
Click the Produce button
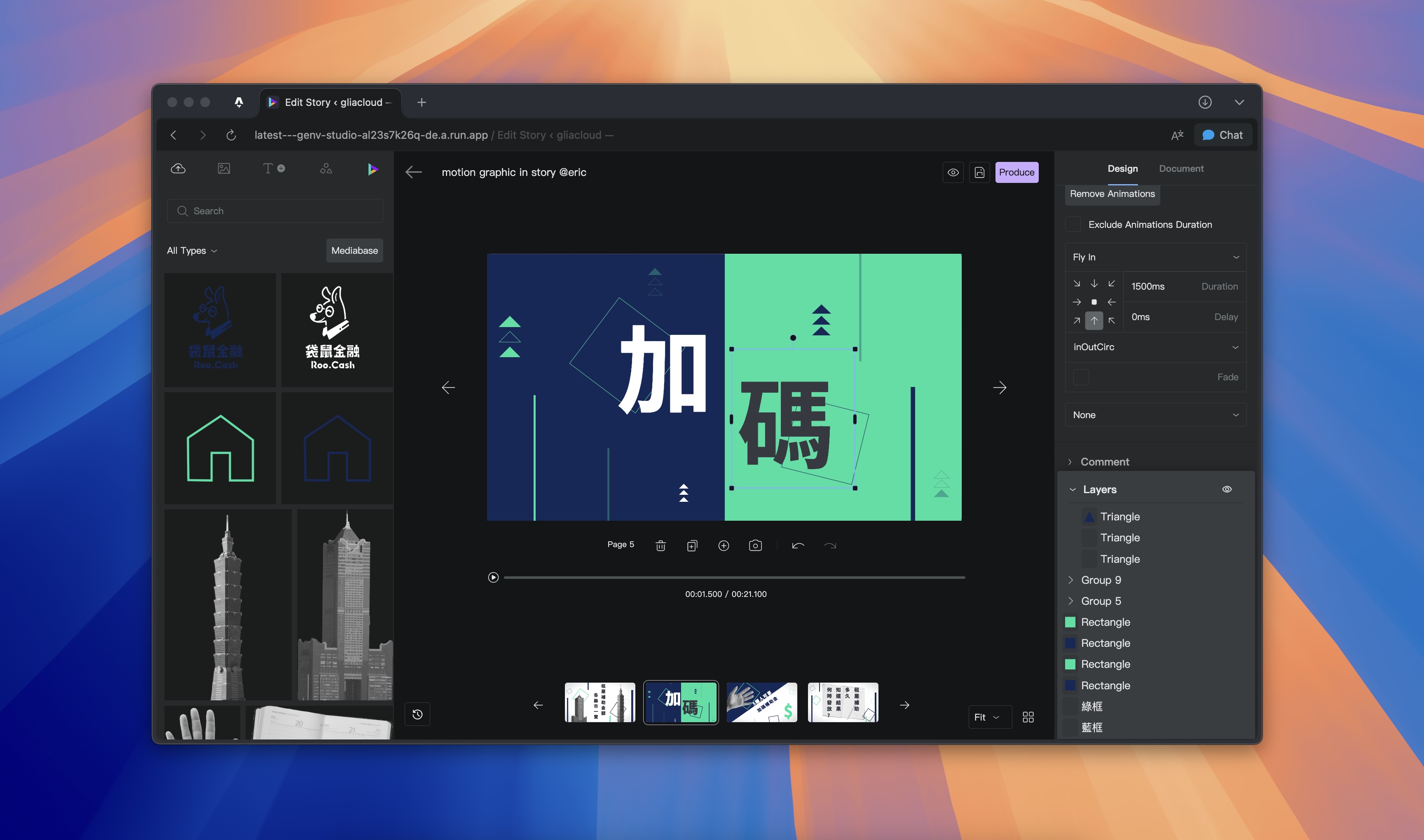(x=1016, y=173)
